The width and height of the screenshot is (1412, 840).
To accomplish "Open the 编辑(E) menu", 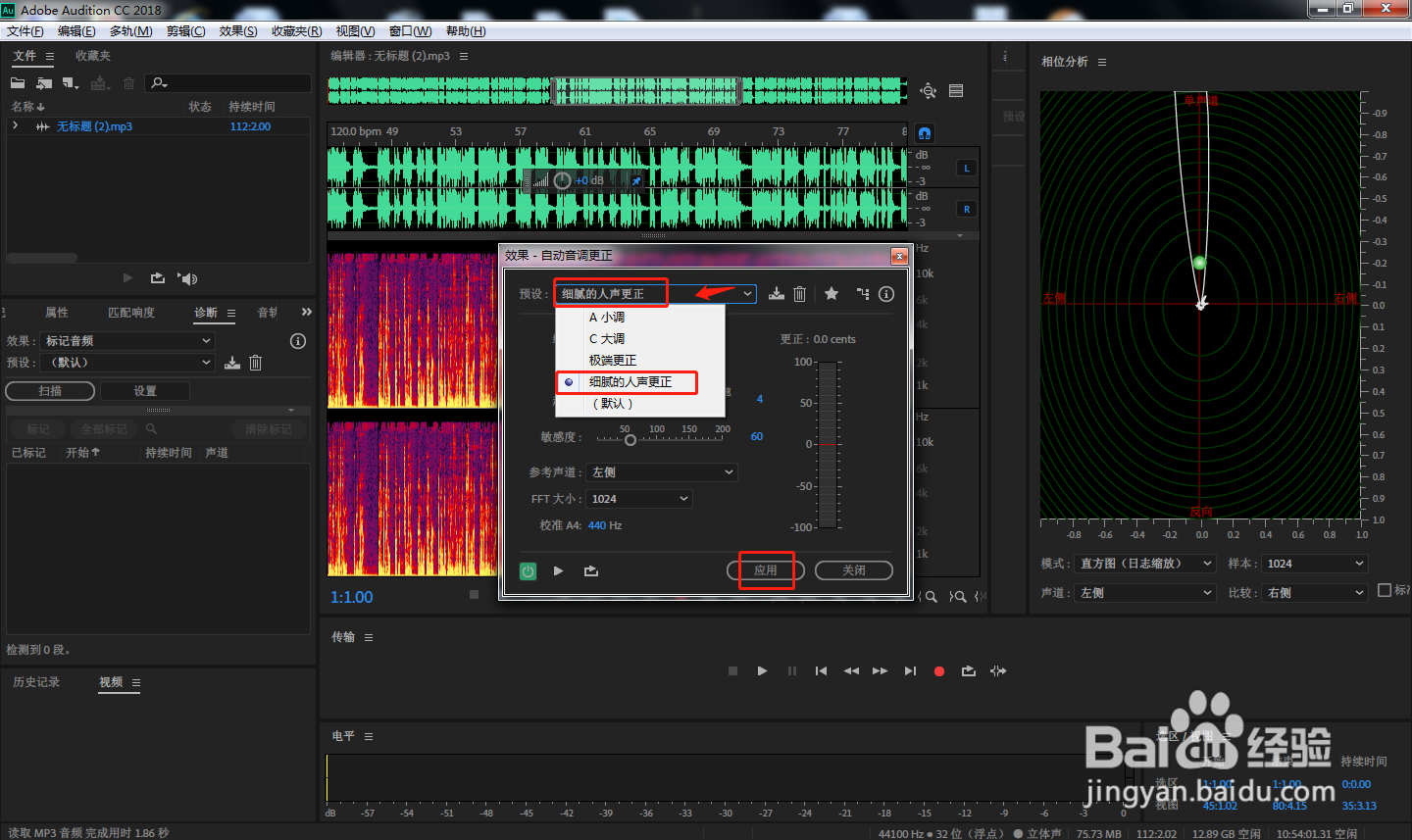I will coord(76,31).
